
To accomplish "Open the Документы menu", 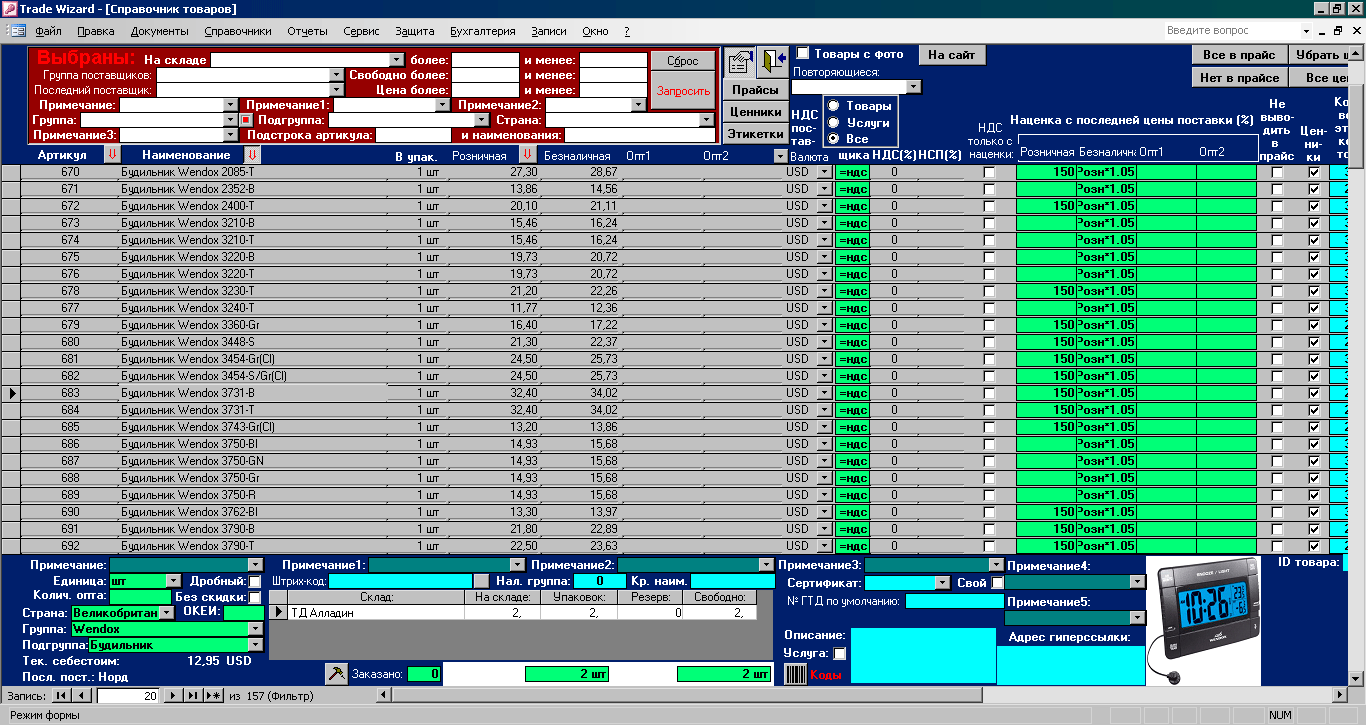I will coord(159,31).
